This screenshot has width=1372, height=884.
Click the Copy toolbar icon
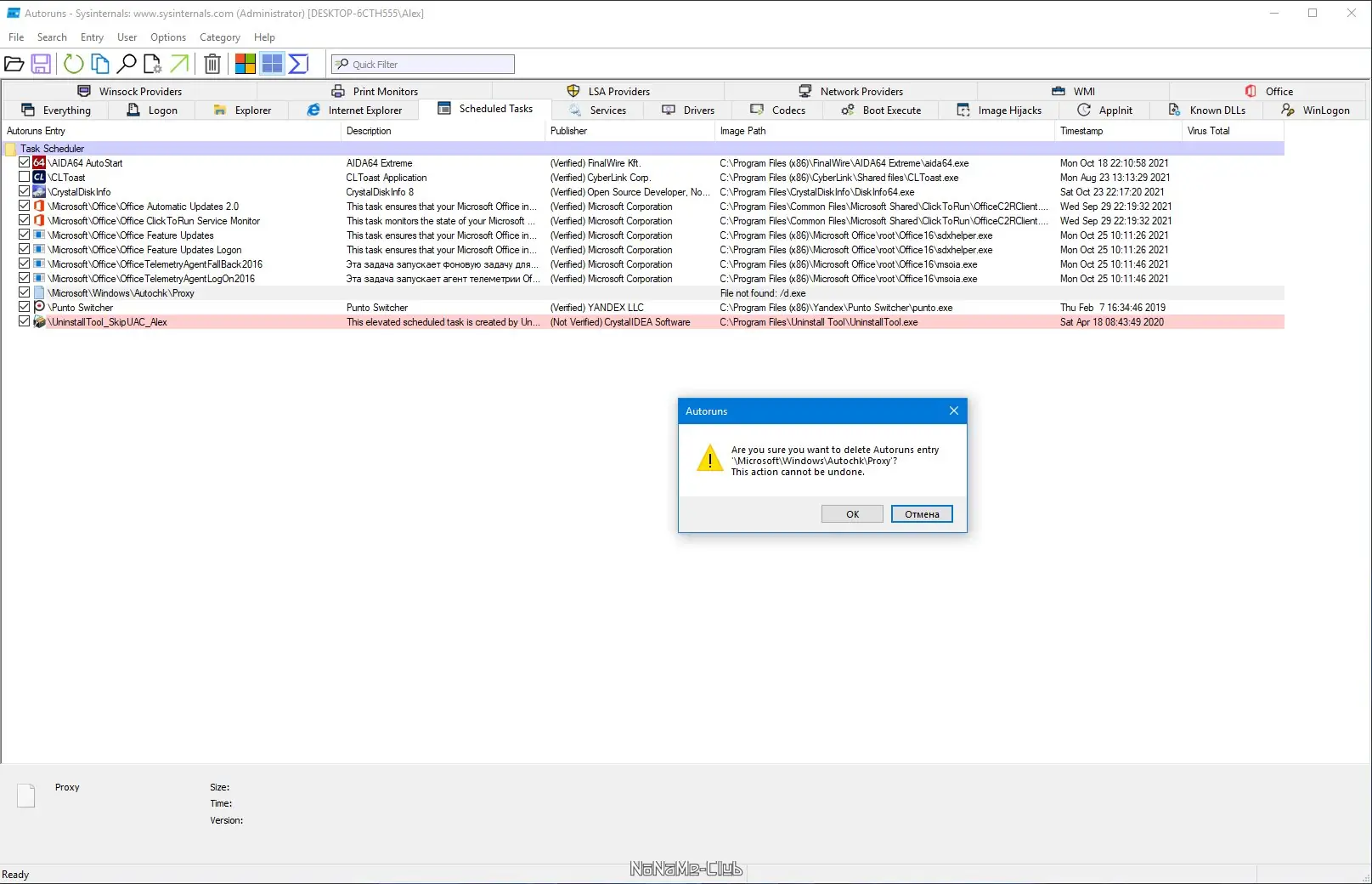100,64
